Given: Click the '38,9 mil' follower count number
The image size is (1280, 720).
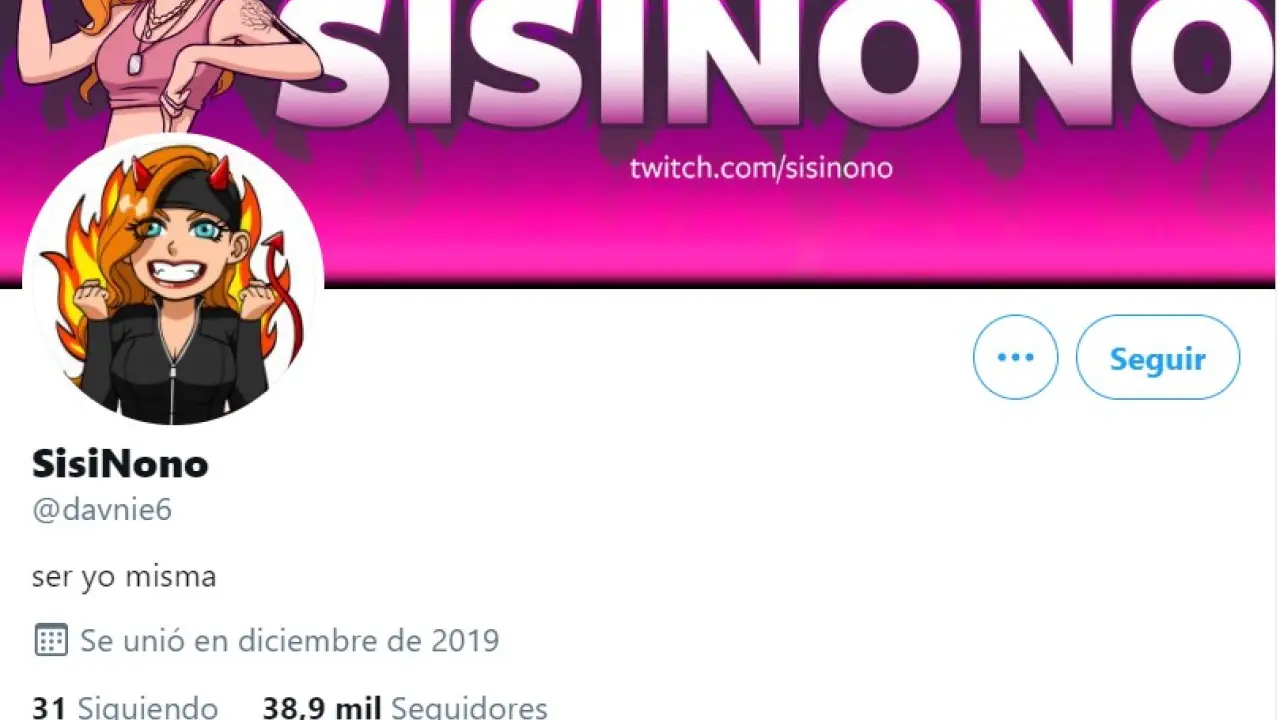Looking at the screenshot, I should click(322, 708).
